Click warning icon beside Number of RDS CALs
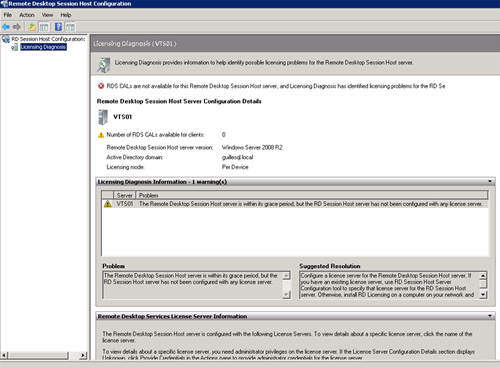 101,135
